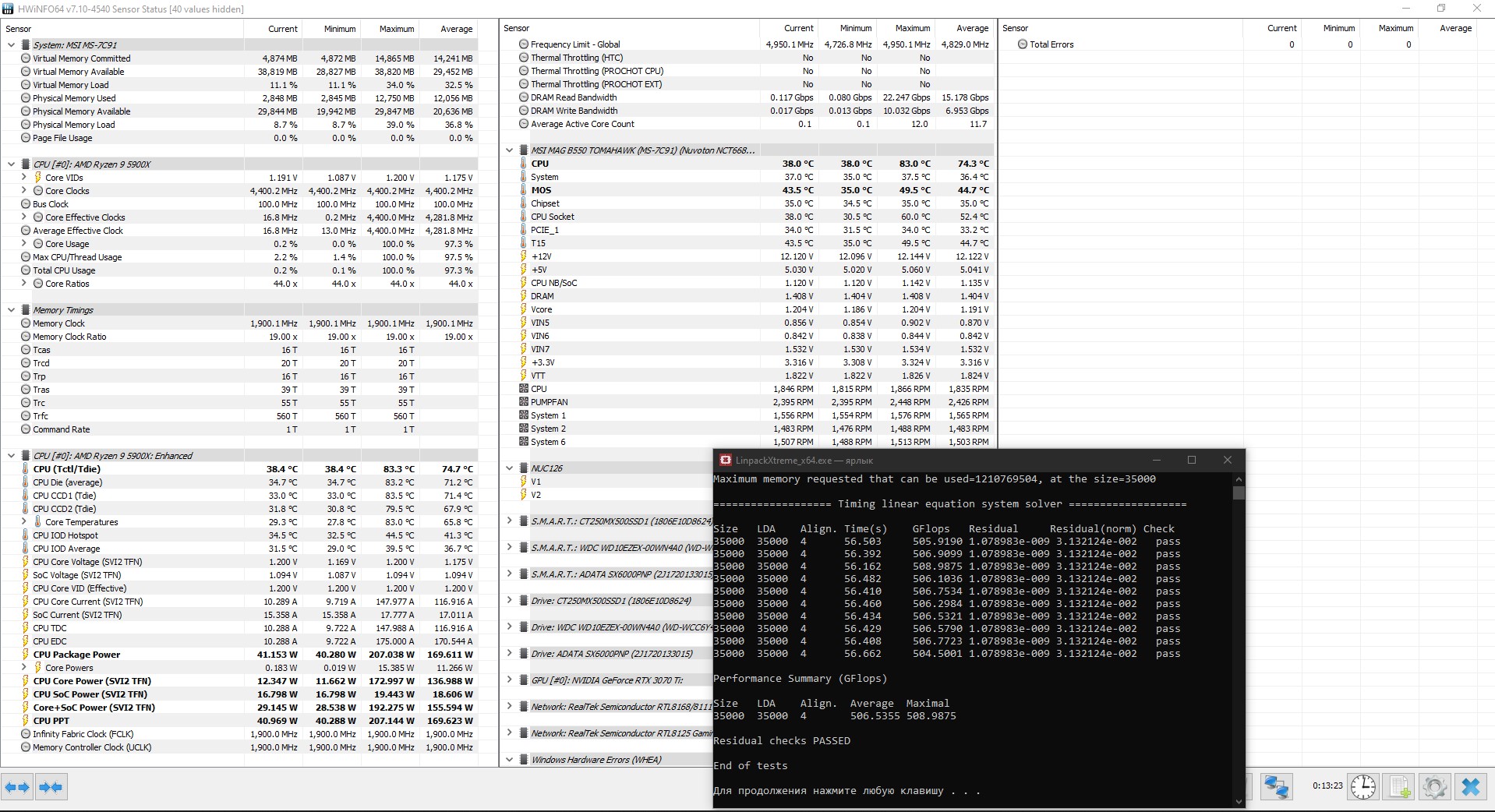Expand the Core VIDs row

[24, 178]
